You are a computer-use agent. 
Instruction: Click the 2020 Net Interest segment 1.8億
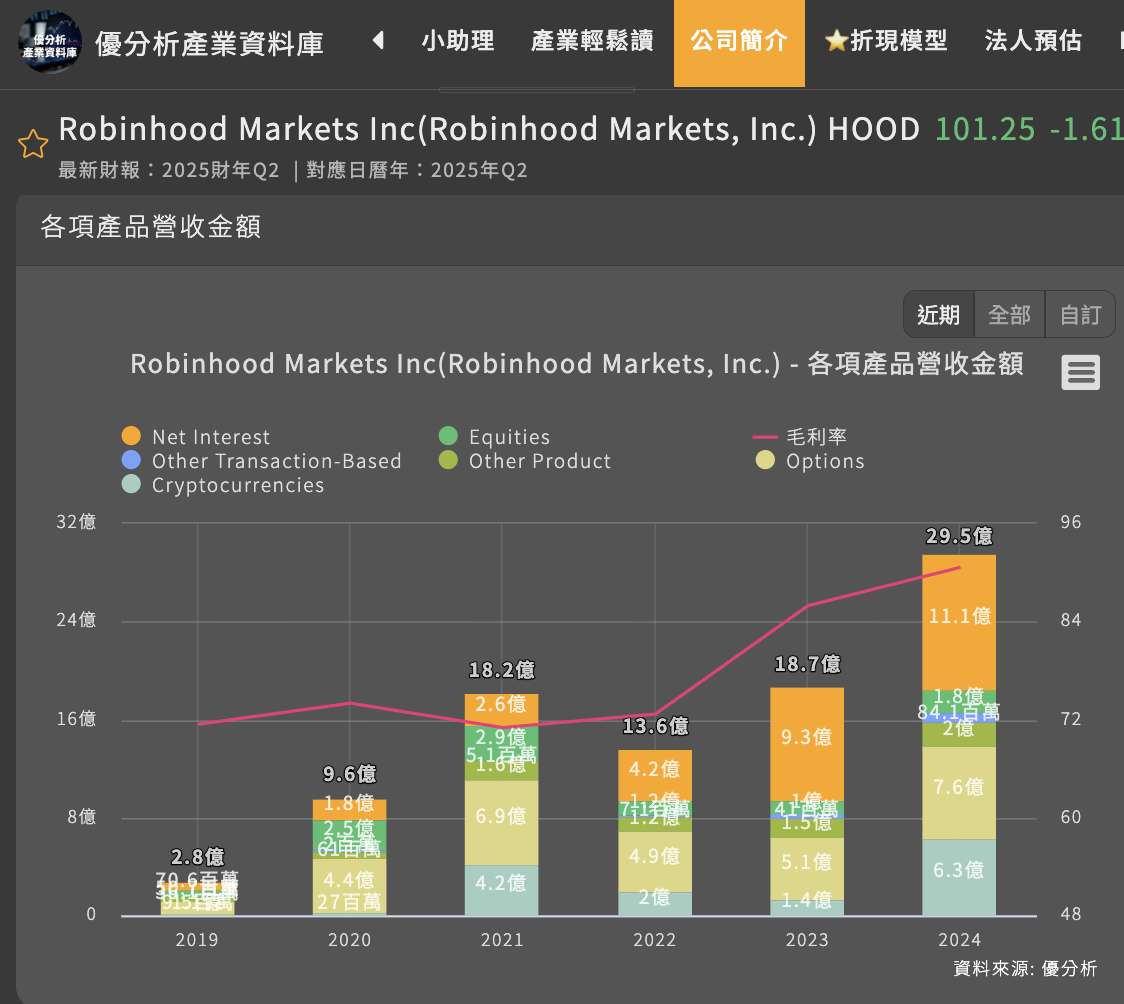point(349,810)
